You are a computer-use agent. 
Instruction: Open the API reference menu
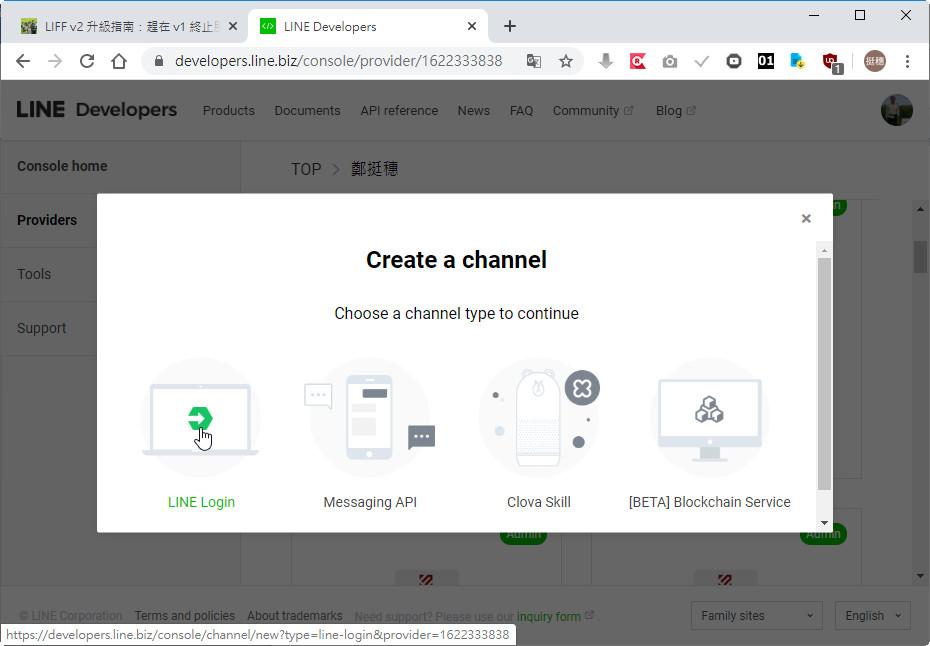[x=399, y=110]
